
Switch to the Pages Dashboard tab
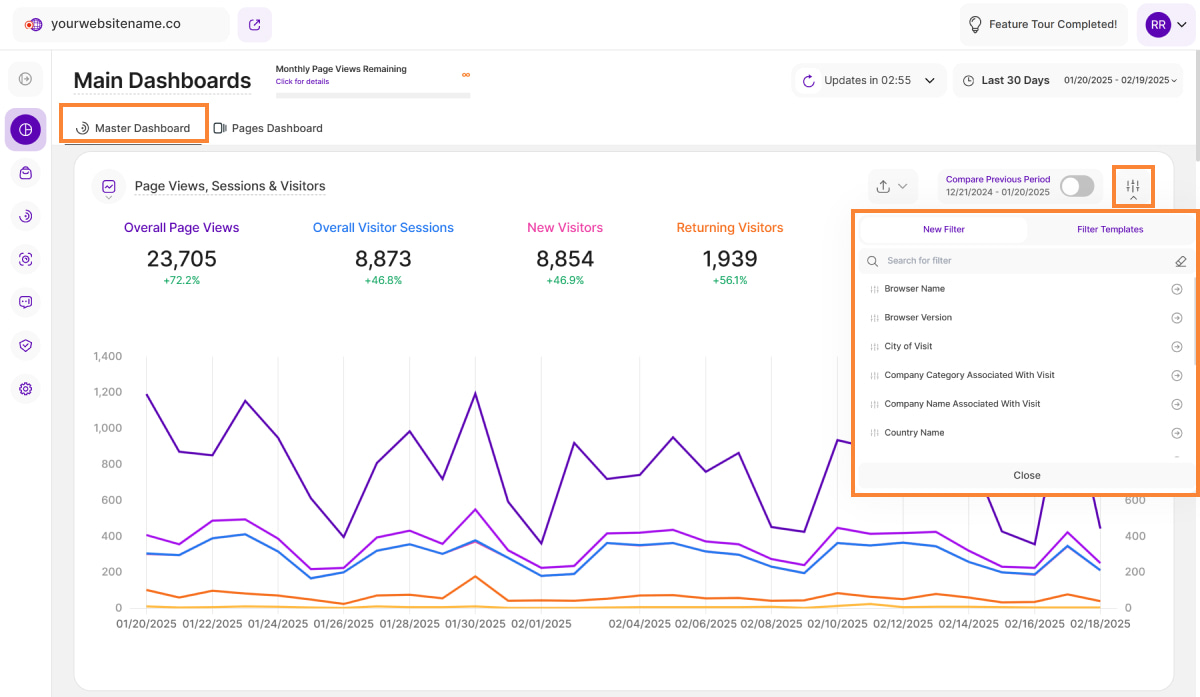tap(268, 128)
